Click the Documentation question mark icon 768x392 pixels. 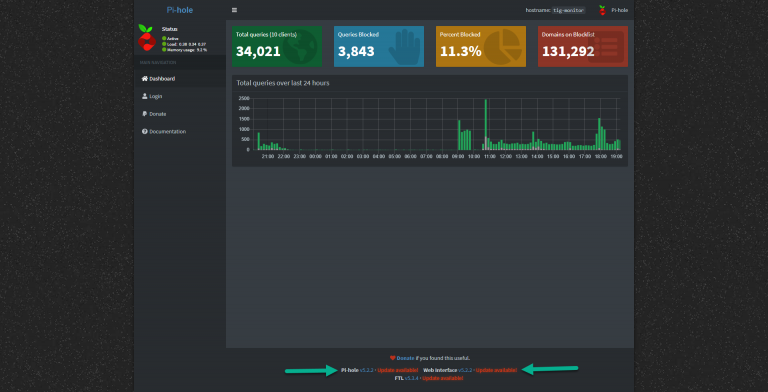pyautogui.click(x=144, y=131)
